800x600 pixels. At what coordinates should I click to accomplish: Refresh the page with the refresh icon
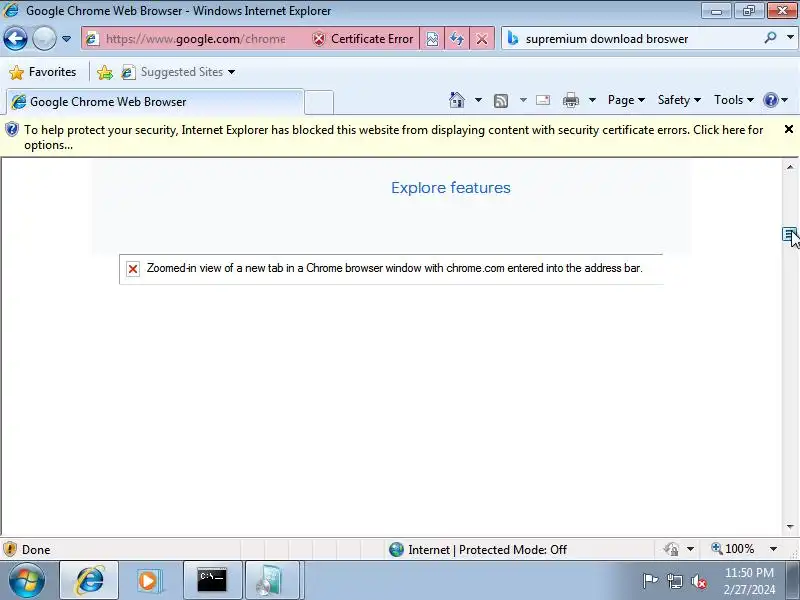tap(457, 39)
